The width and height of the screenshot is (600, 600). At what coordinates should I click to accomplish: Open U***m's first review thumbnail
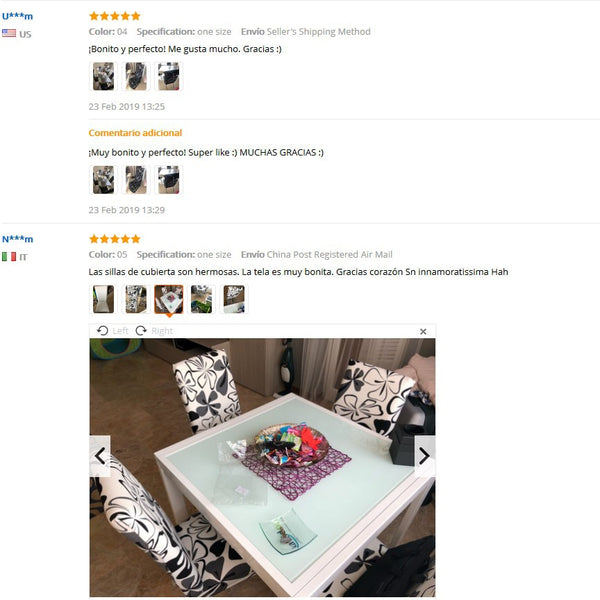point(103,77)
